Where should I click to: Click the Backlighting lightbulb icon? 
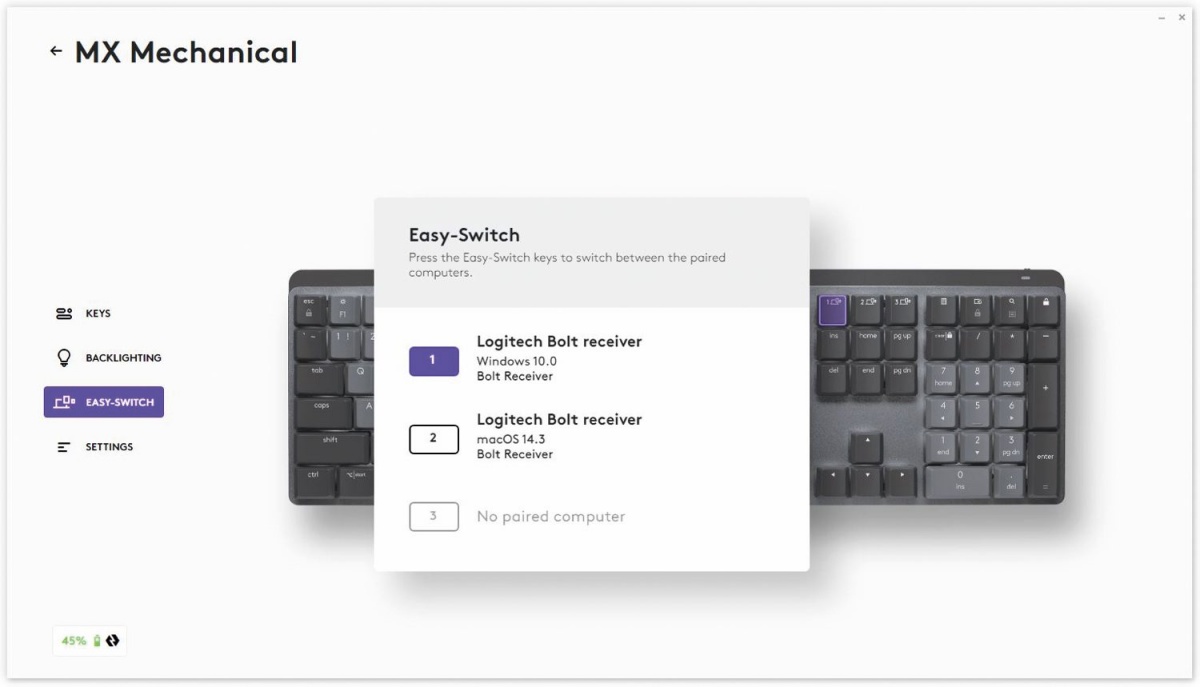pos(64,357)
